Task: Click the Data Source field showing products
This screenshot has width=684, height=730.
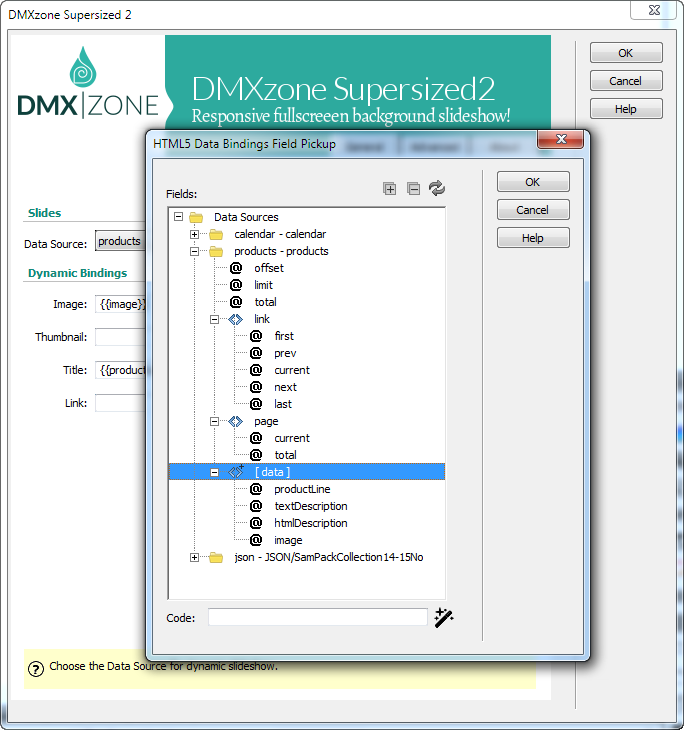Action: (x=121, y=241)
